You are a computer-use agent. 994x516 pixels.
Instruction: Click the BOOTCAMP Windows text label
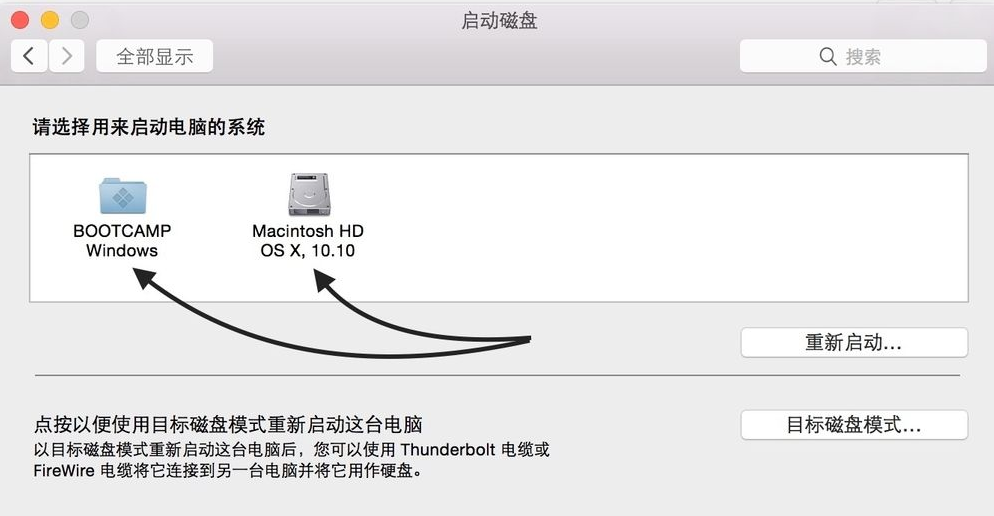[122, 241]
